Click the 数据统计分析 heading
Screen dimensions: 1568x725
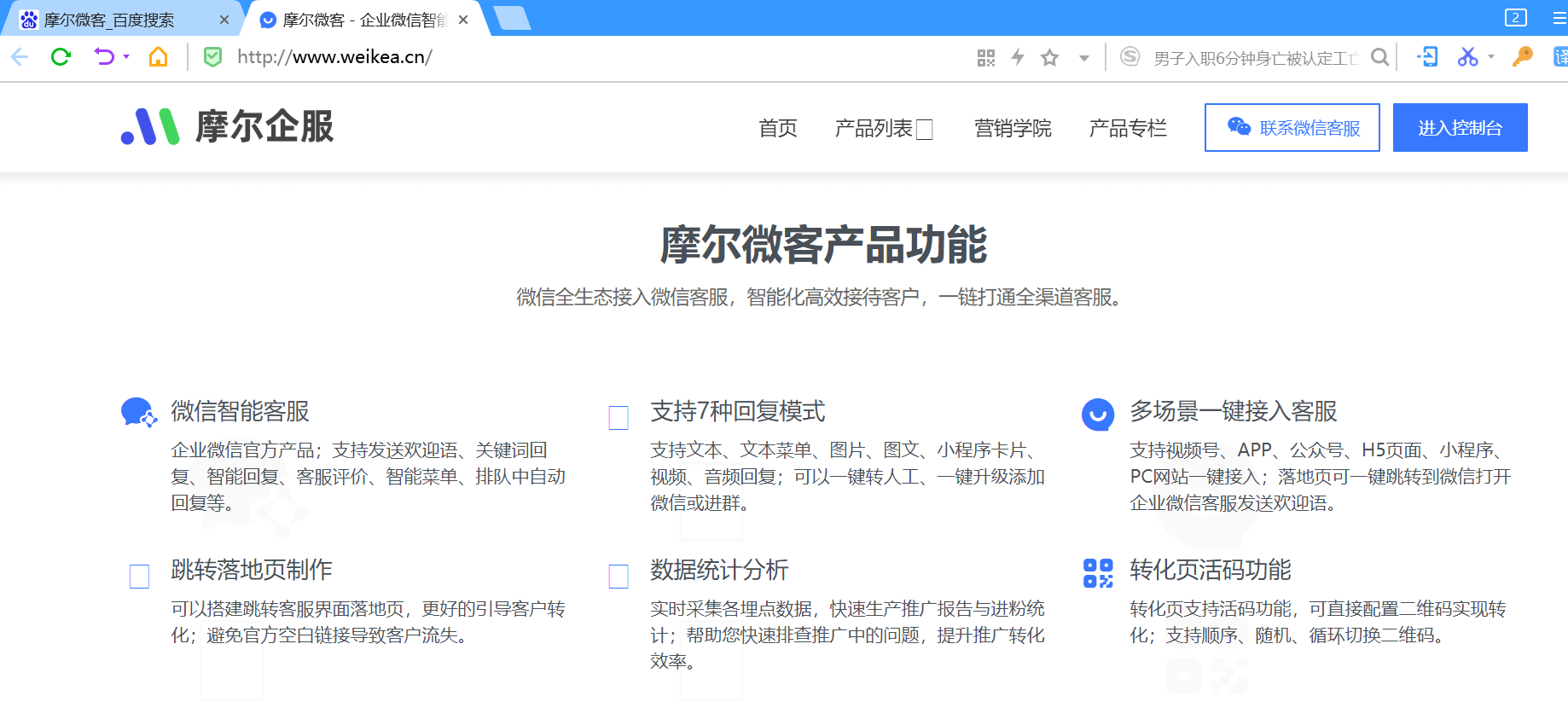(x=719, y=570)
